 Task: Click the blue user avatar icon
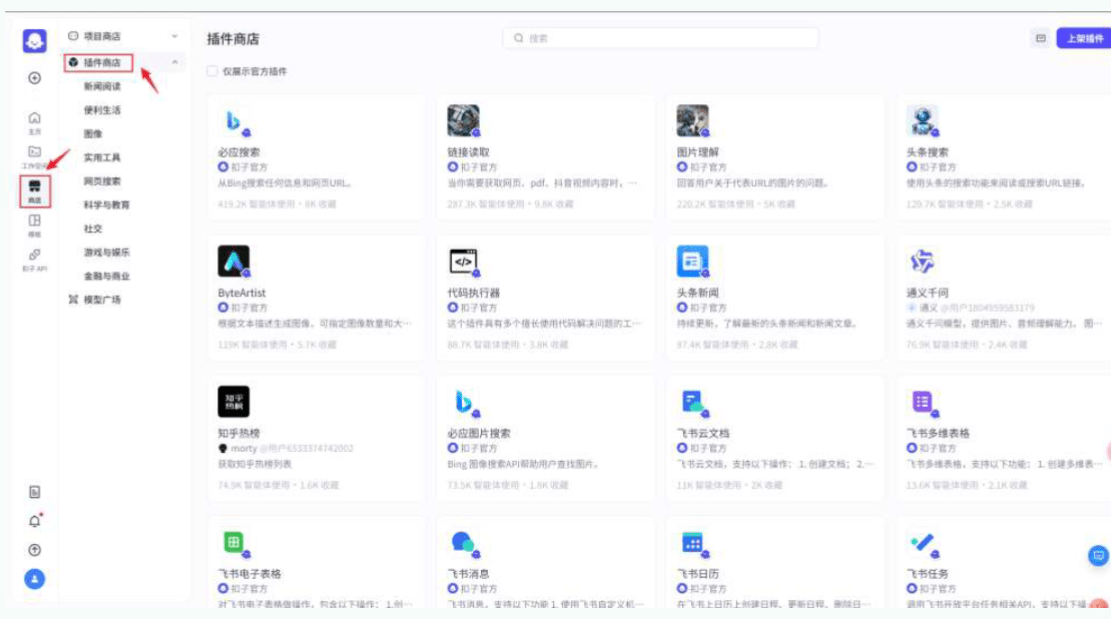point(35,578)
